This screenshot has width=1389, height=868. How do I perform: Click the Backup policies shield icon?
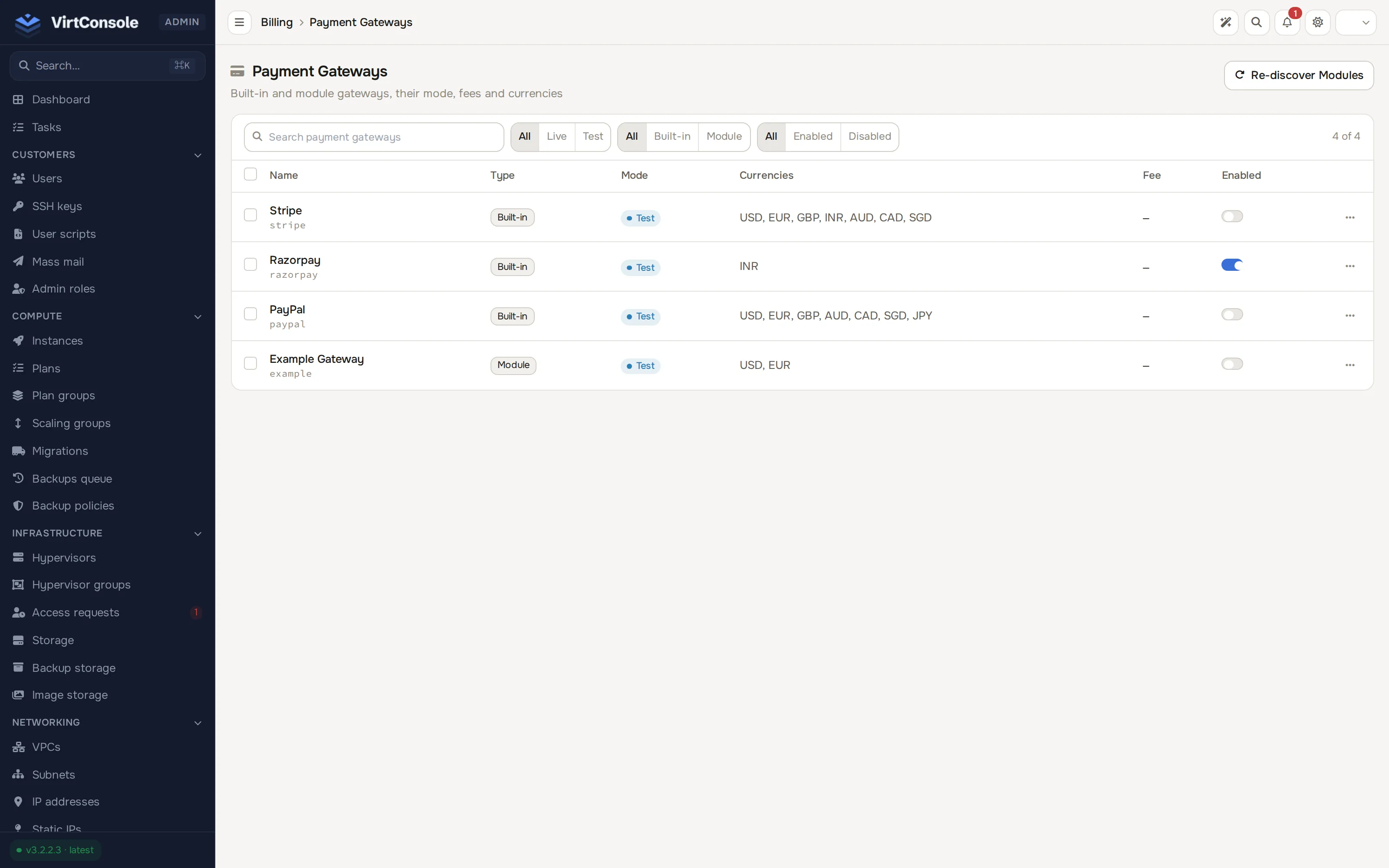tap(18, 506)
